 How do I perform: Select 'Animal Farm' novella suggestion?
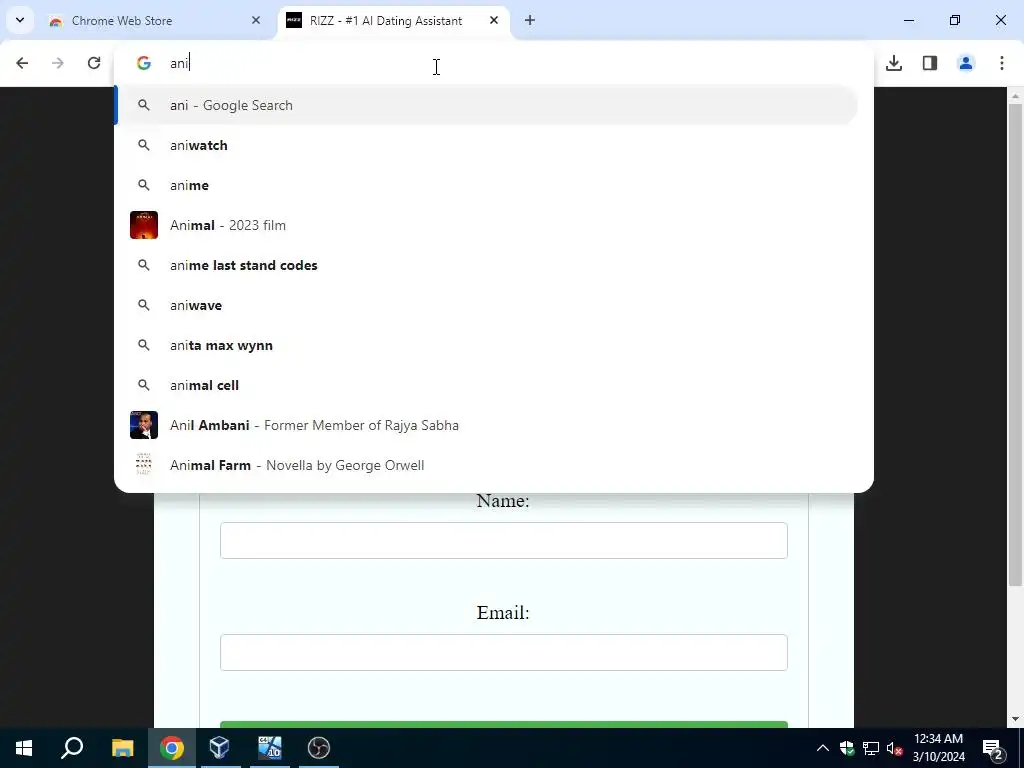coord(487,465)
